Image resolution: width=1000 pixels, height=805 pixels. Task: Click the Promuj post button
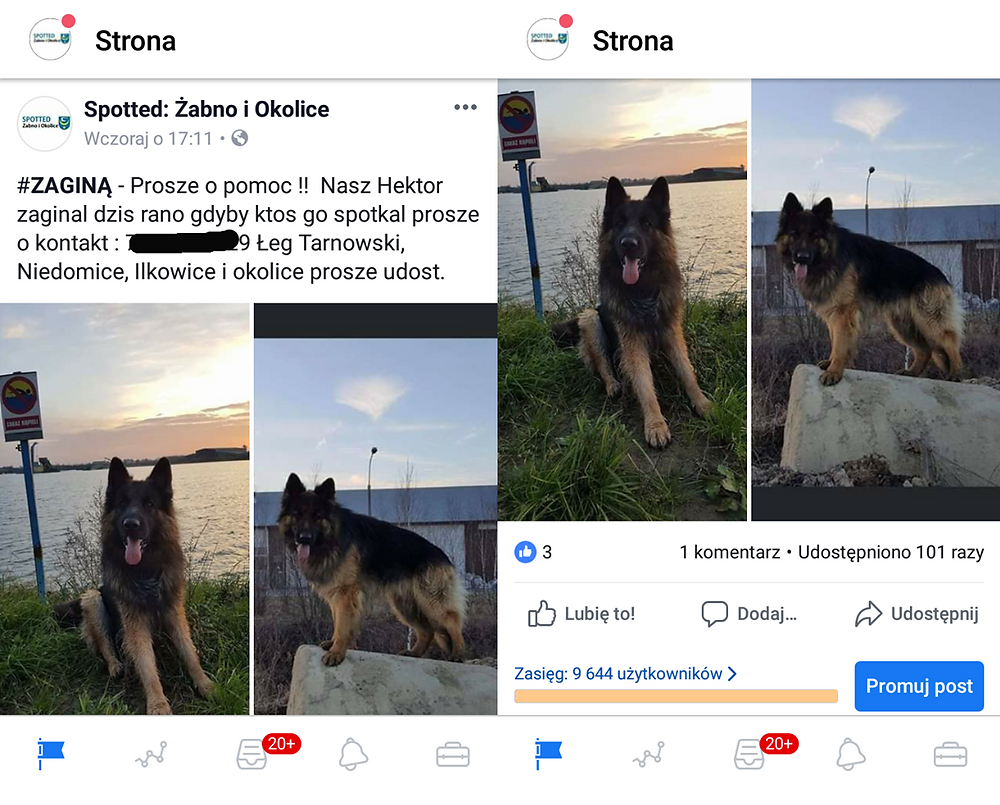pyautogui.click(x=919, y=686)
